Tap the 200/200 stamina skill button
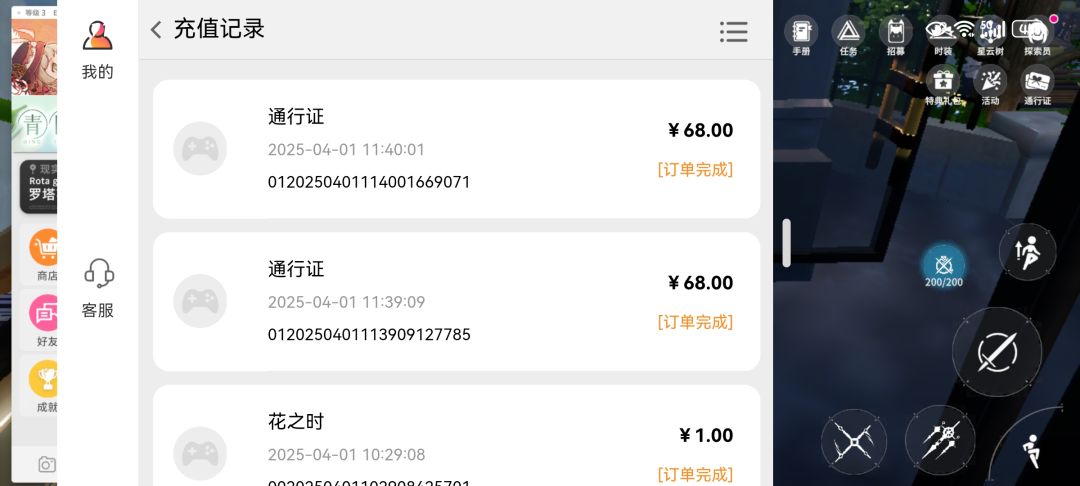 944,267
